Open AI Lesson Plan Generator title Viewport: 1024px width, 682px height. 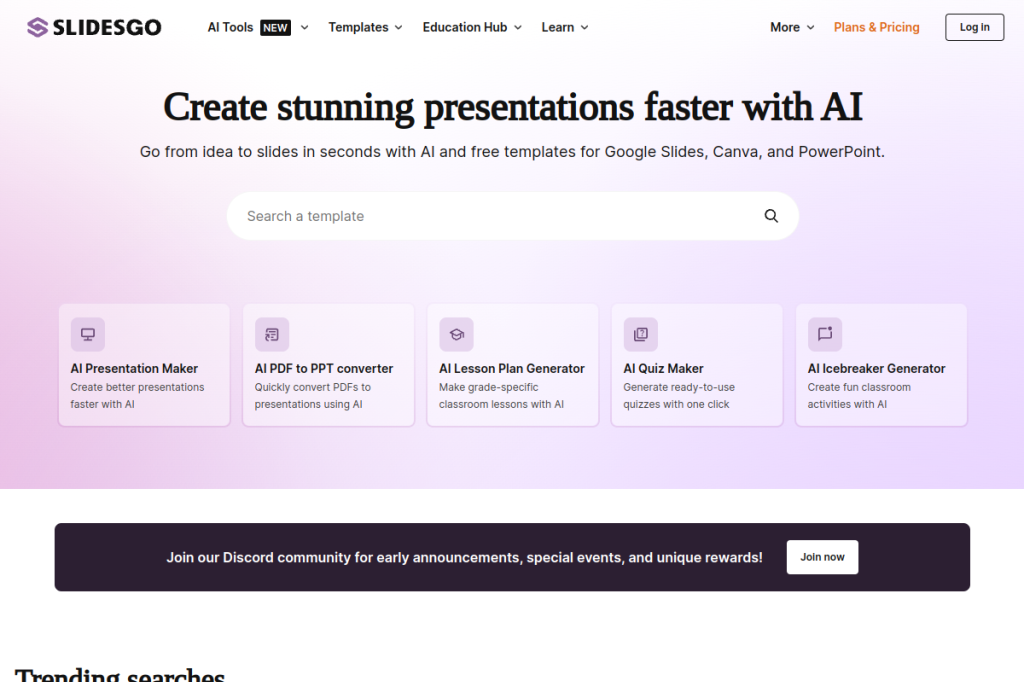coord(511,368)
